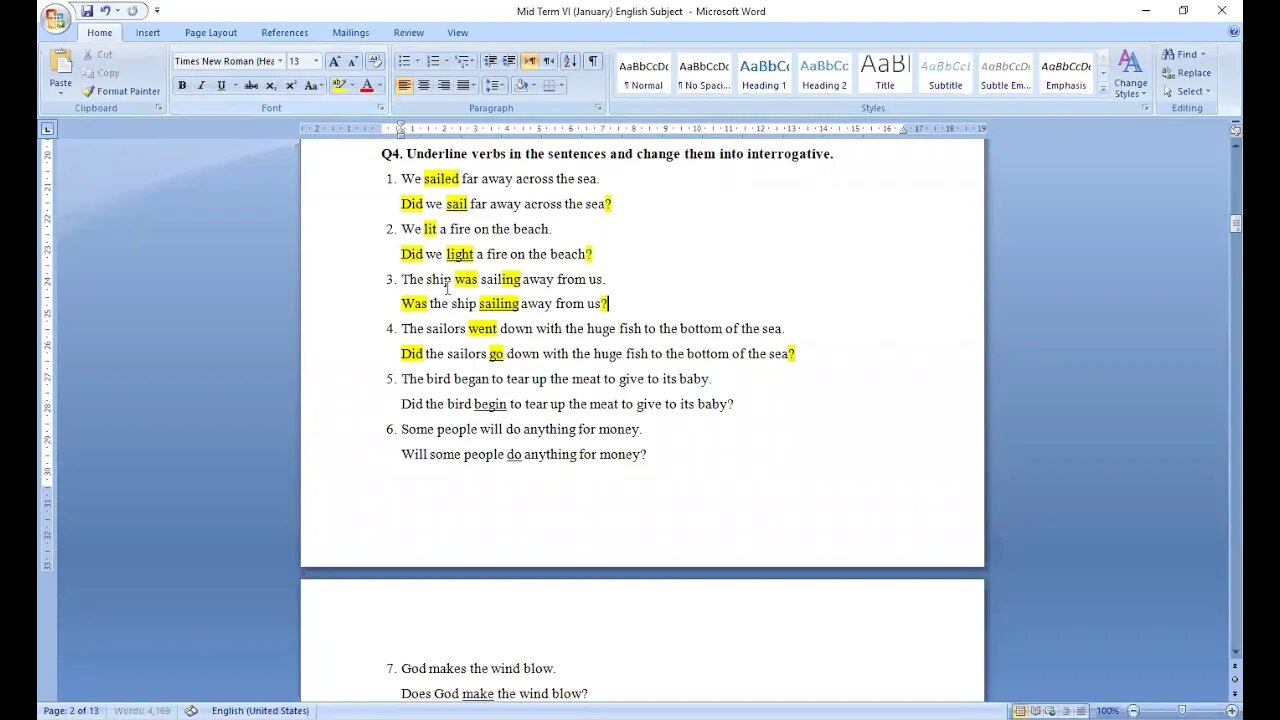Open the Page Layout tab
This screenshot has height=720, width=1280.
(x=211, y=33)
